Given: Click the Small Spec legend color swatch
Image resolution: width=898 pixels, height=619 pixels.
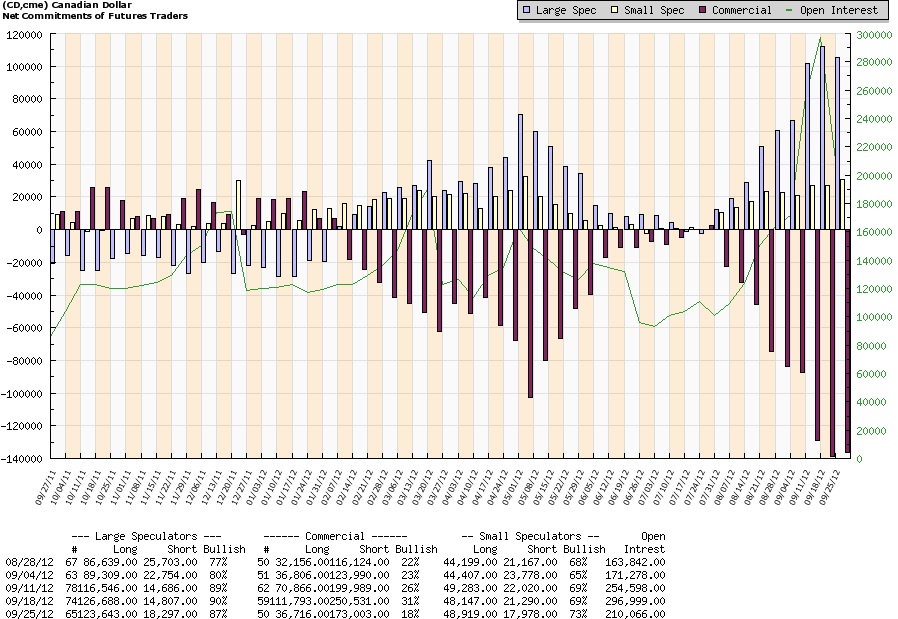Looking at the screenshot, I should [x=615, y=10].
